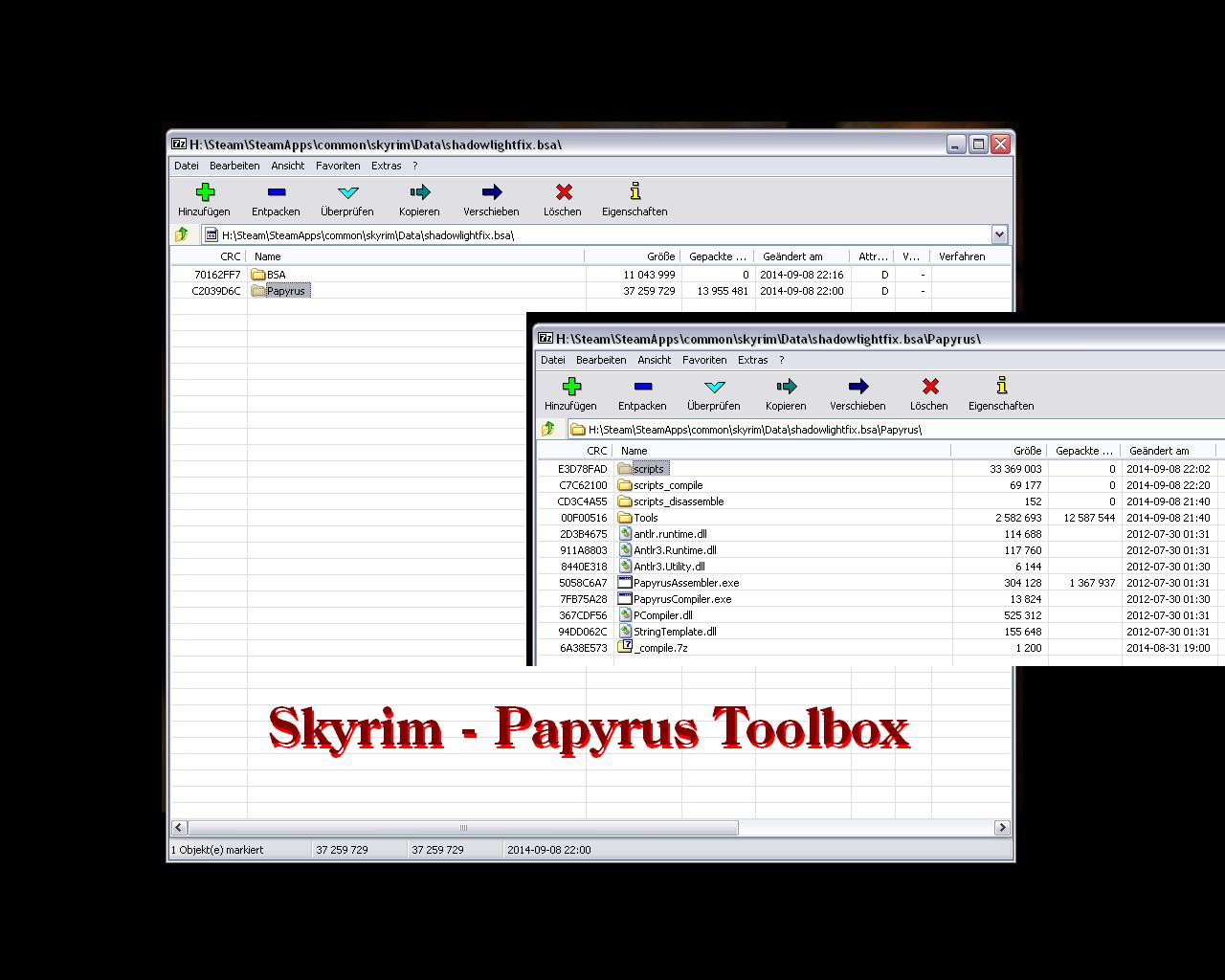
Task: Click Verschieben in the back shadowlightfix.bsa window
Action: coord(491,200)
